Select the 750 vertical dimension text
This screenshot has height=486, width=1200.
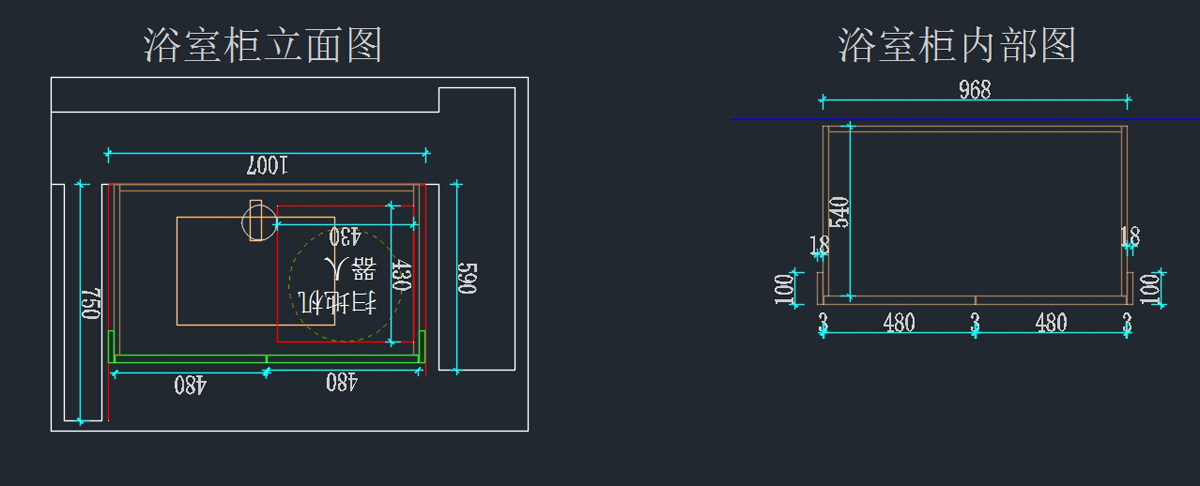91,303
